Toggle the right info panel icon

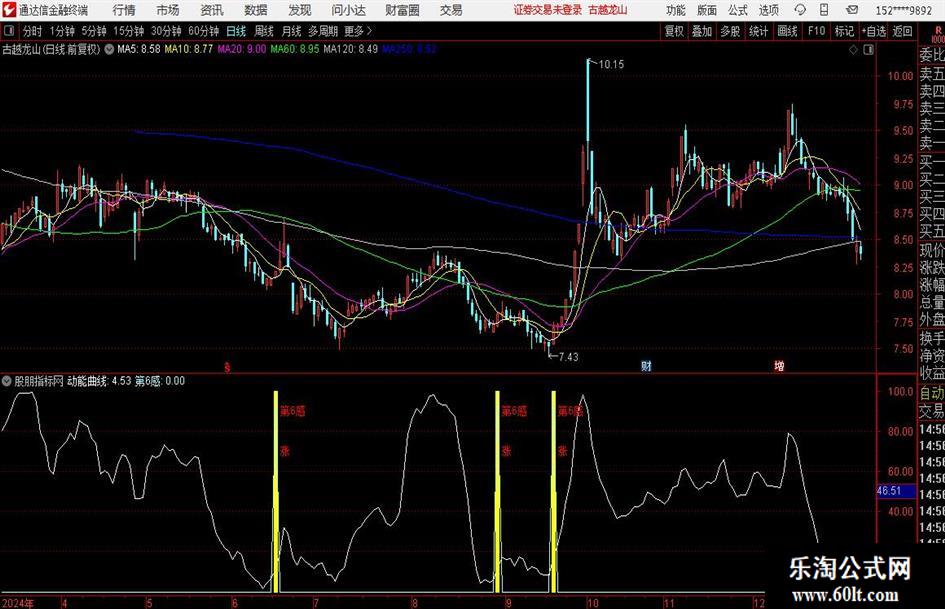(x=868, y=50)
